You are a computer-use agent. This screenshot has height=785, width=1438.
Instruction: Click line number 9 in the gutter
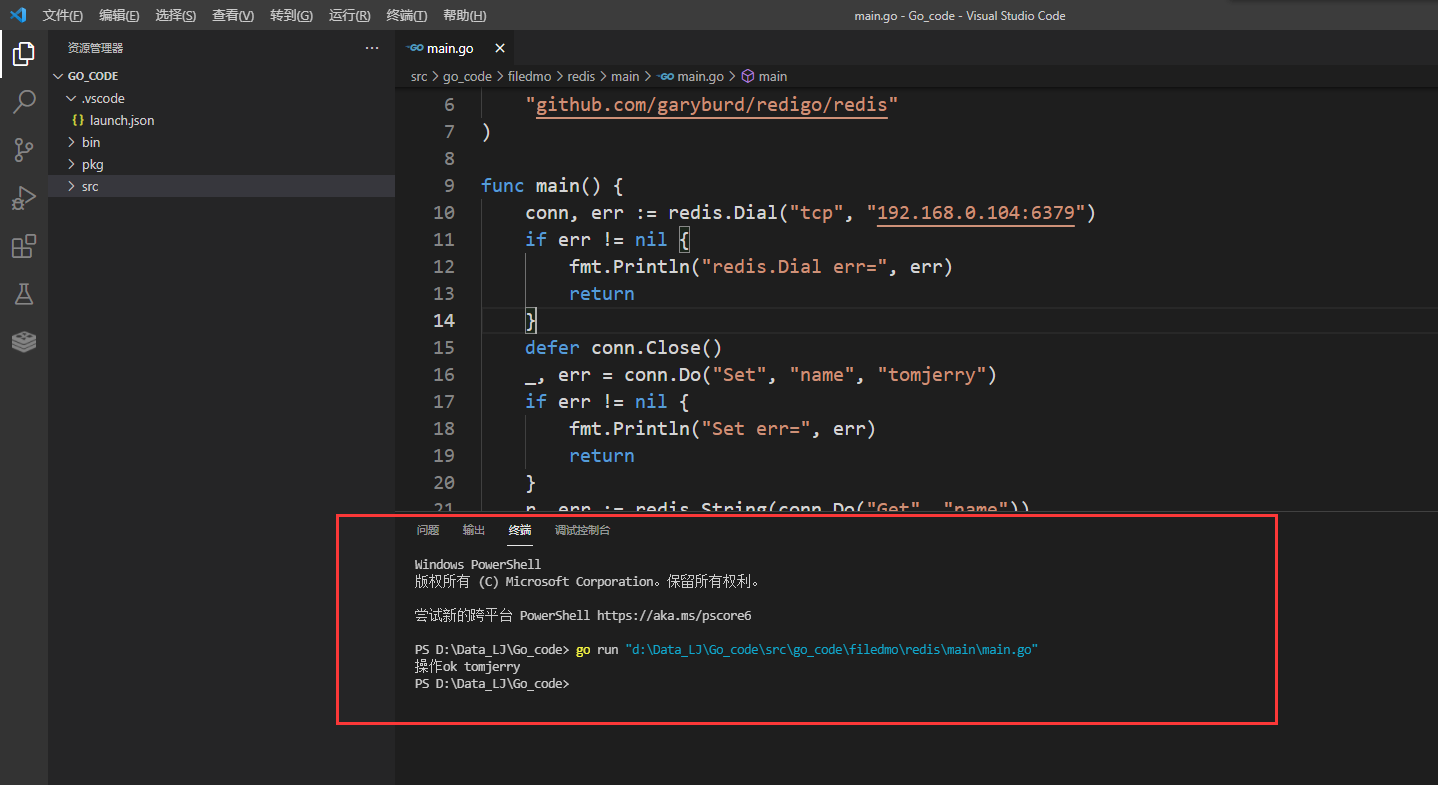pyautogui.click(x=449, y=186)
